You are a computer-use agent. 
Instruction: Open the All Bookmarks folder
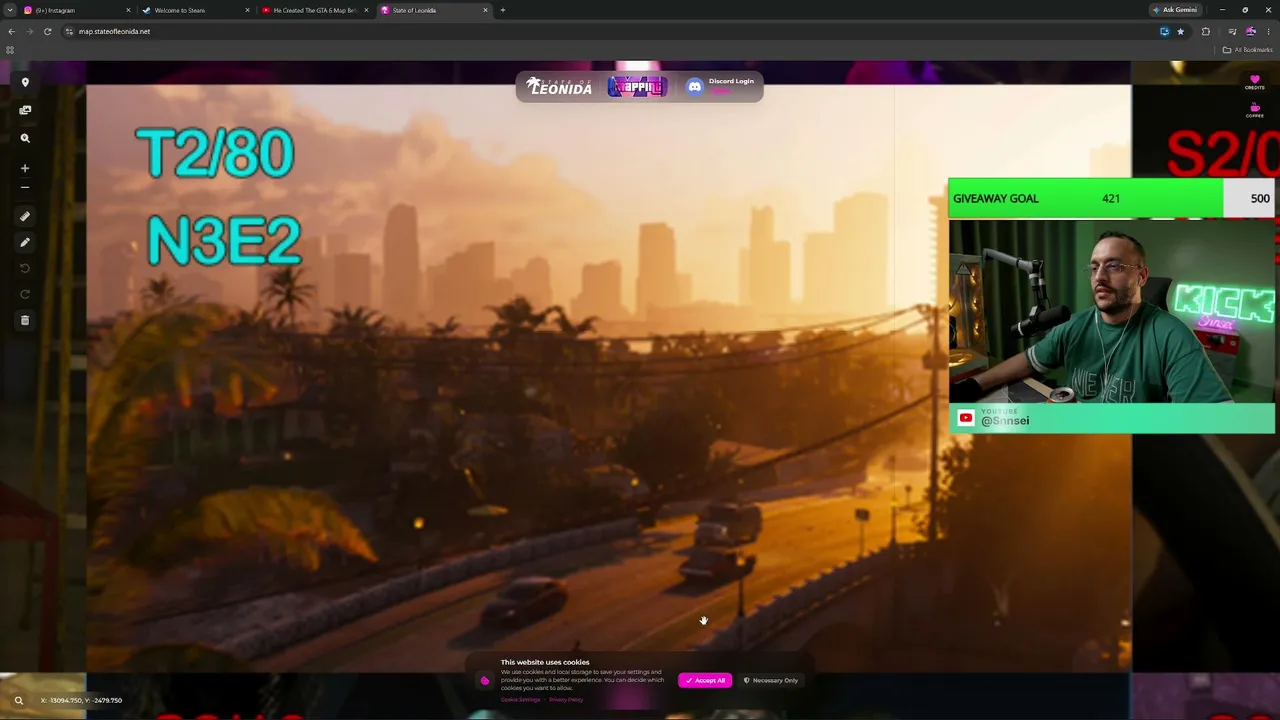(1248, 50)
